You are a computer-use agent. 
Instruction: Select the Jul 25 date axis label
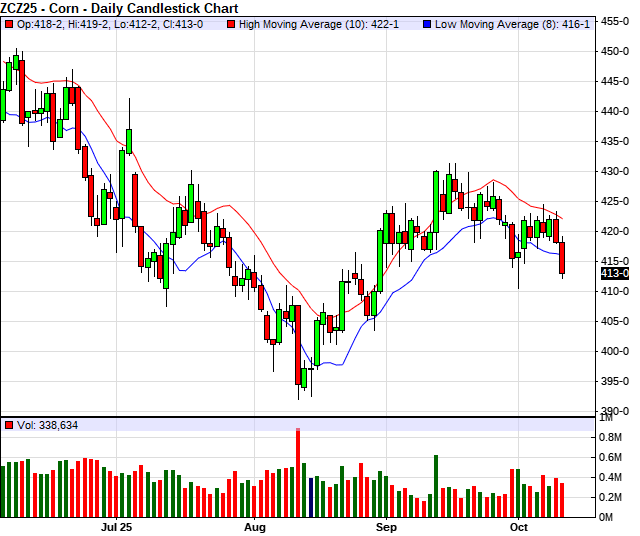click(x=116, y=526)
